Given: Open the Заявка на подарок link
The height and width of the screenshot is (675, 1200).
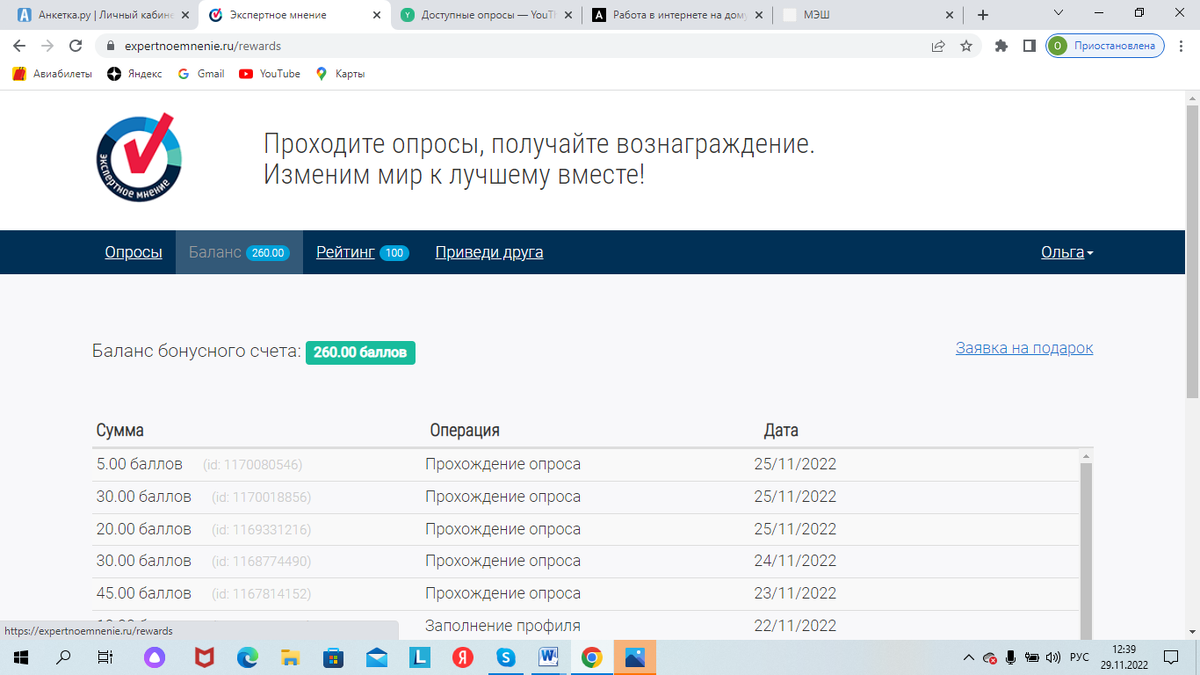Looking at the screenshot, I should (x=1024, y=347).
